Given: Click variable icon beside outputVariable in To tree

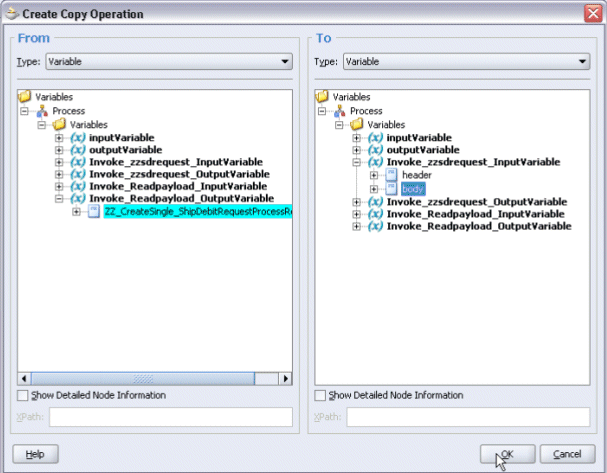Looking at the screenshot, I should (x=375, y=150).
